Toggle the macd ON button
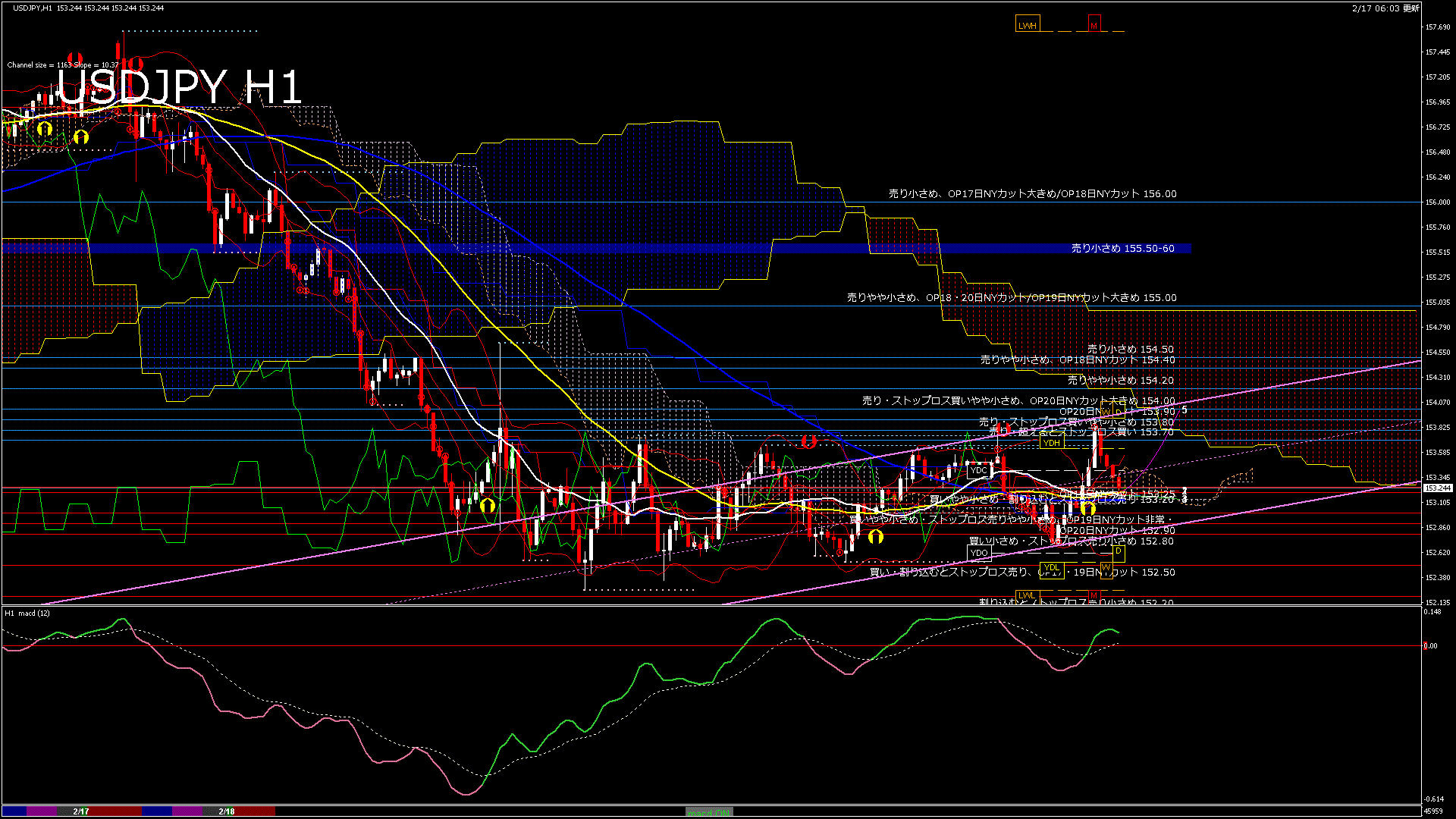This screenshot has width=1456, height=819. coord(709,812)
